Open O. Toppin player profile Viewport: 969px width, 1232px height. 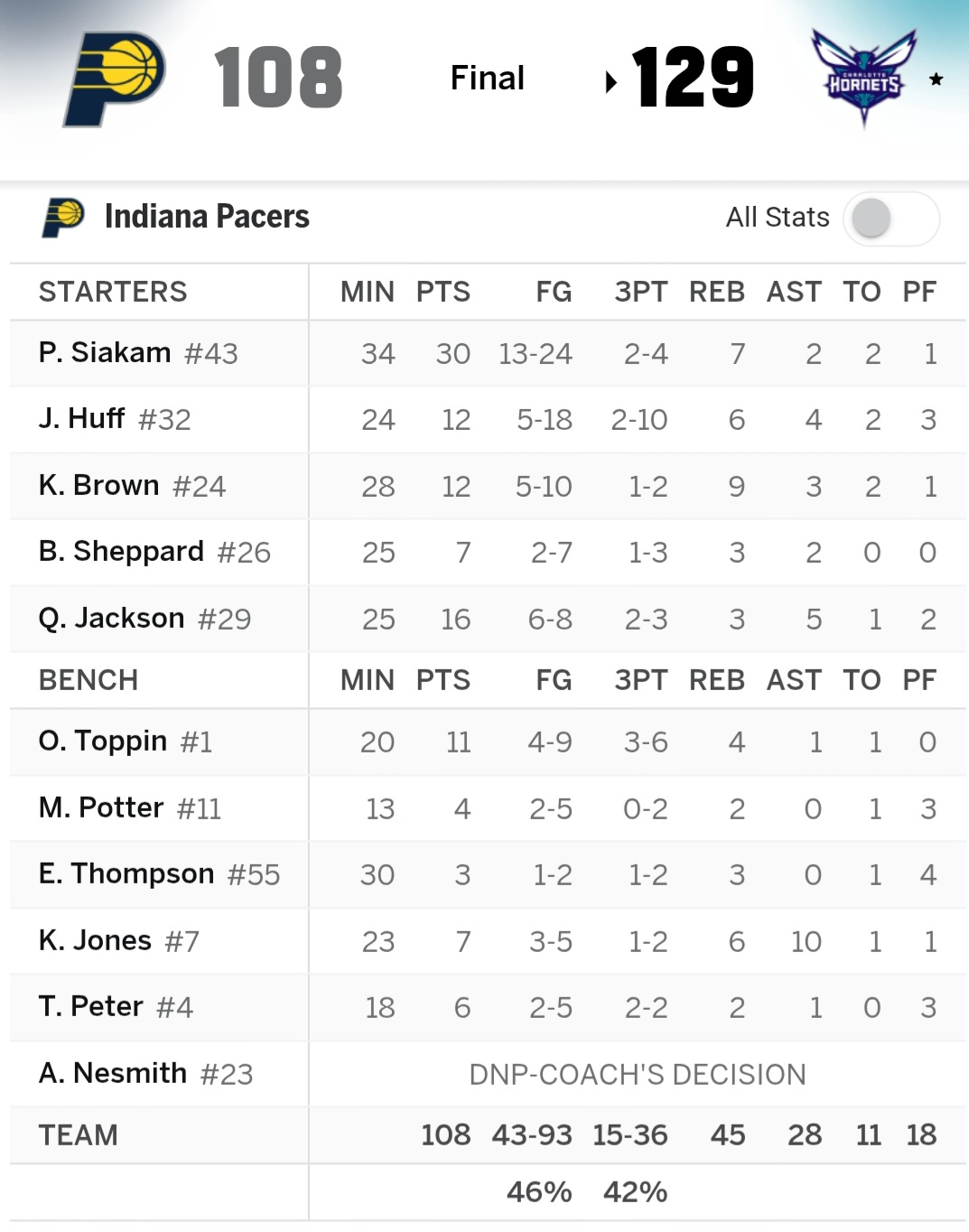(103, 741)
